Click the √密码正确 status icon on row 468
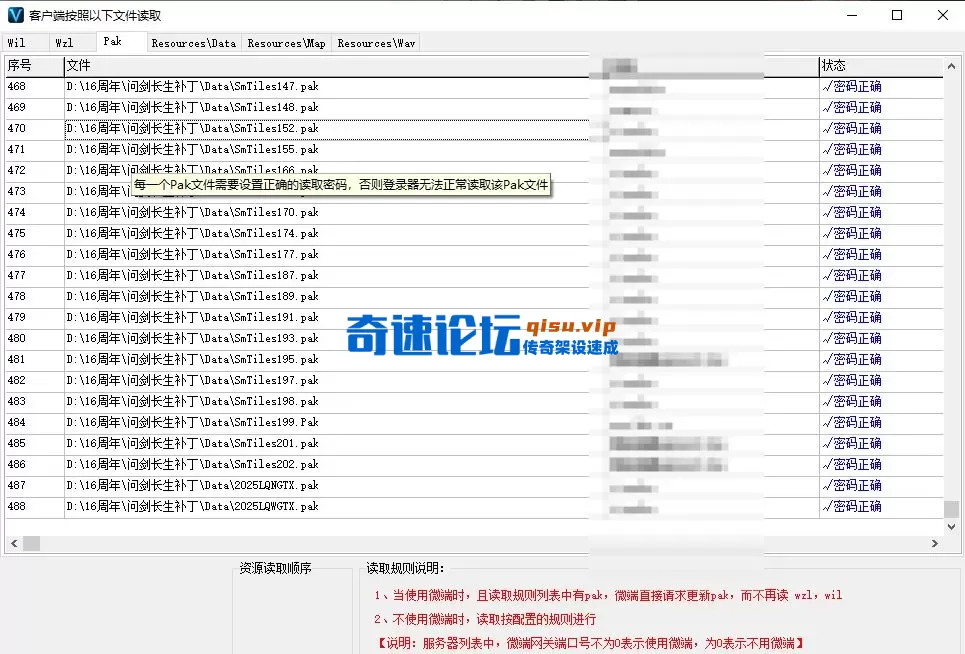965x654 pixels. [x=850, y=86]
